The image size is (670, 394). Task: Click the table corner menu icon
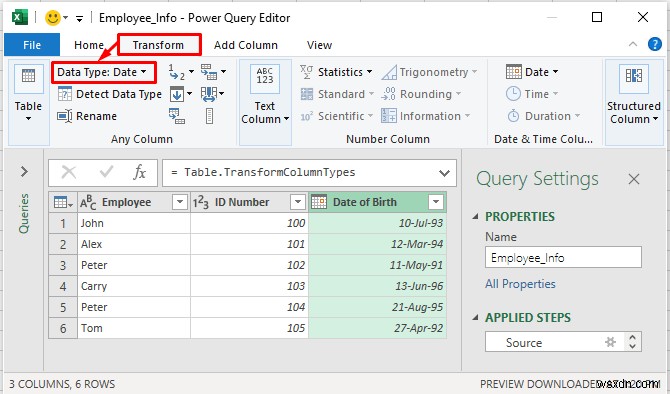(63, 202)
